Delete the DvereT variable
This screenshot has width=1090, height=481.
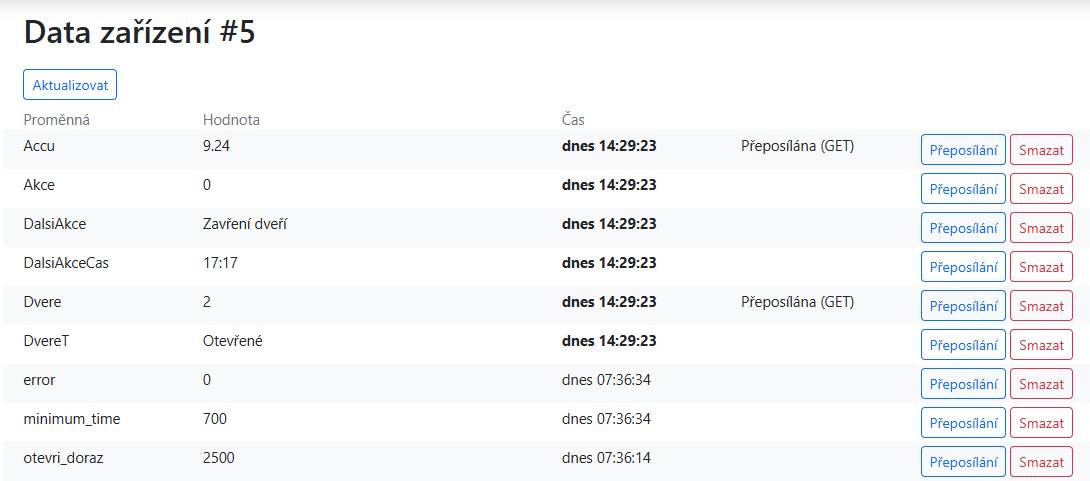pyautogui.click(x=1041, y=345)
